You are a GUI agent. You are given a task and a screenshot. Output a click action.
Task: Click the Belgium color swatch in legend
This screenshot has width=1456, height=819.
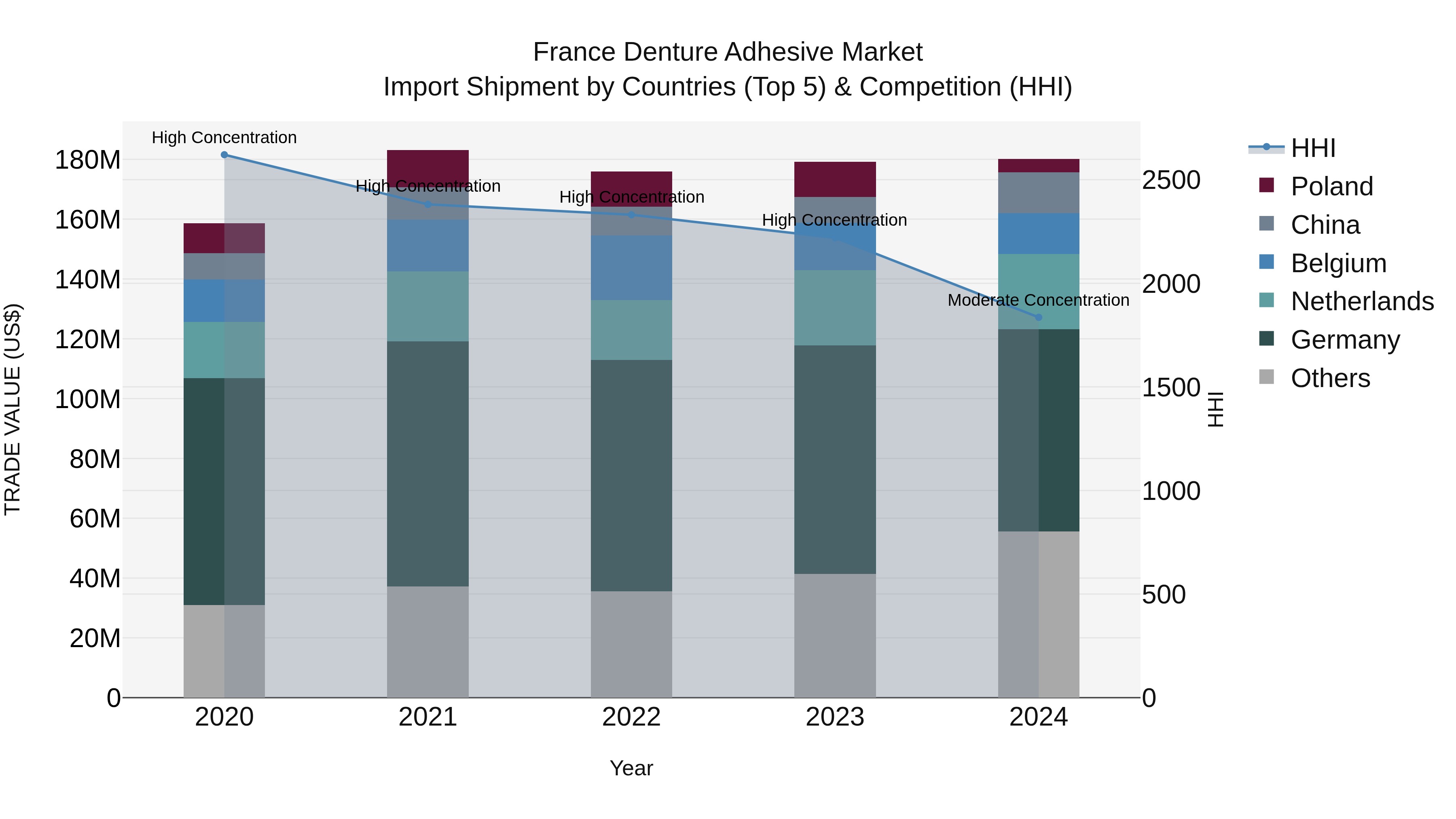tap(1267, 262)
